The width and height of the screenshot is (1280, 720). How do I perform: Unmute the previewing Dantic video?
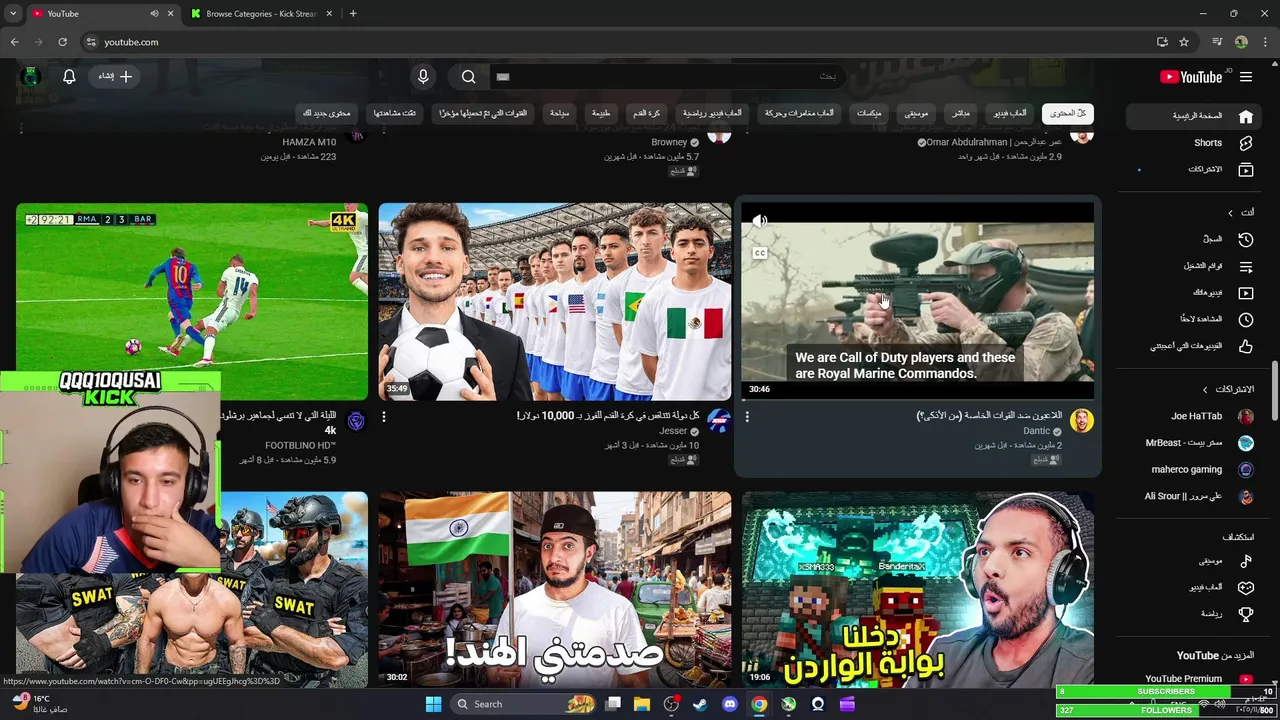click(x=760, y=221)
